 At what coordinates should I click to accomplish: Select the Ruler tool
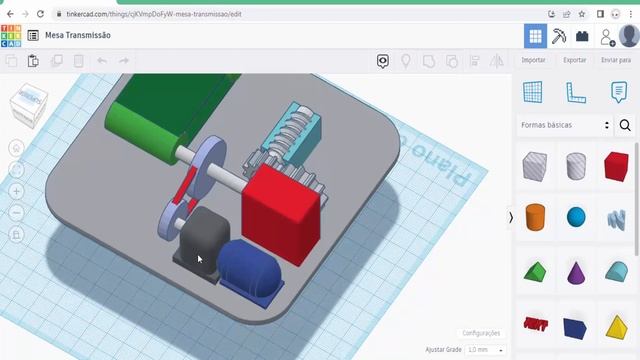coord(576,93)
